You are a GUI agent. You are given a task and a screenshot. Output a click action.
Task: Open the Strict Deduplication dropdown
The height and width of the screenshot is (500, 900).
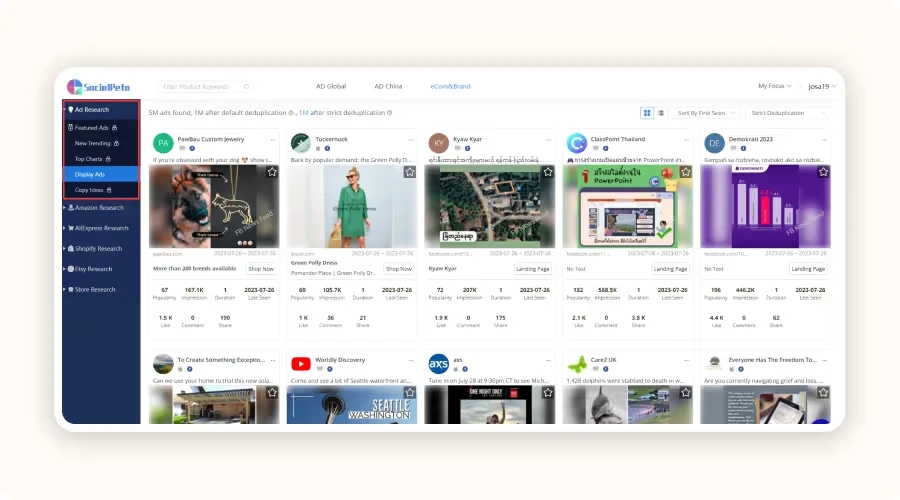(x=788, y=113)
